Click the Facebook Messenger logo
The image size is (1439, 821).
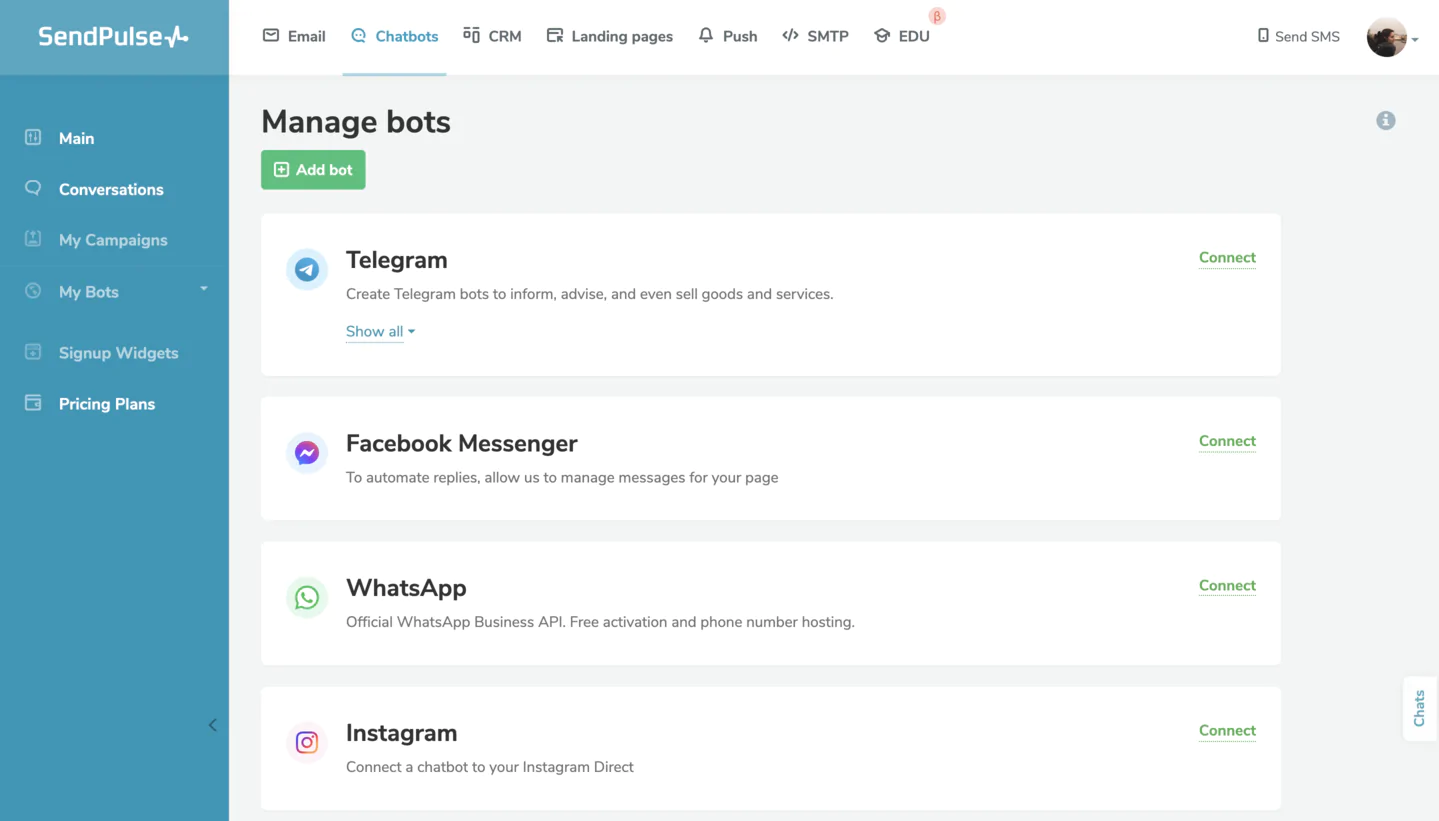[307, 453]
